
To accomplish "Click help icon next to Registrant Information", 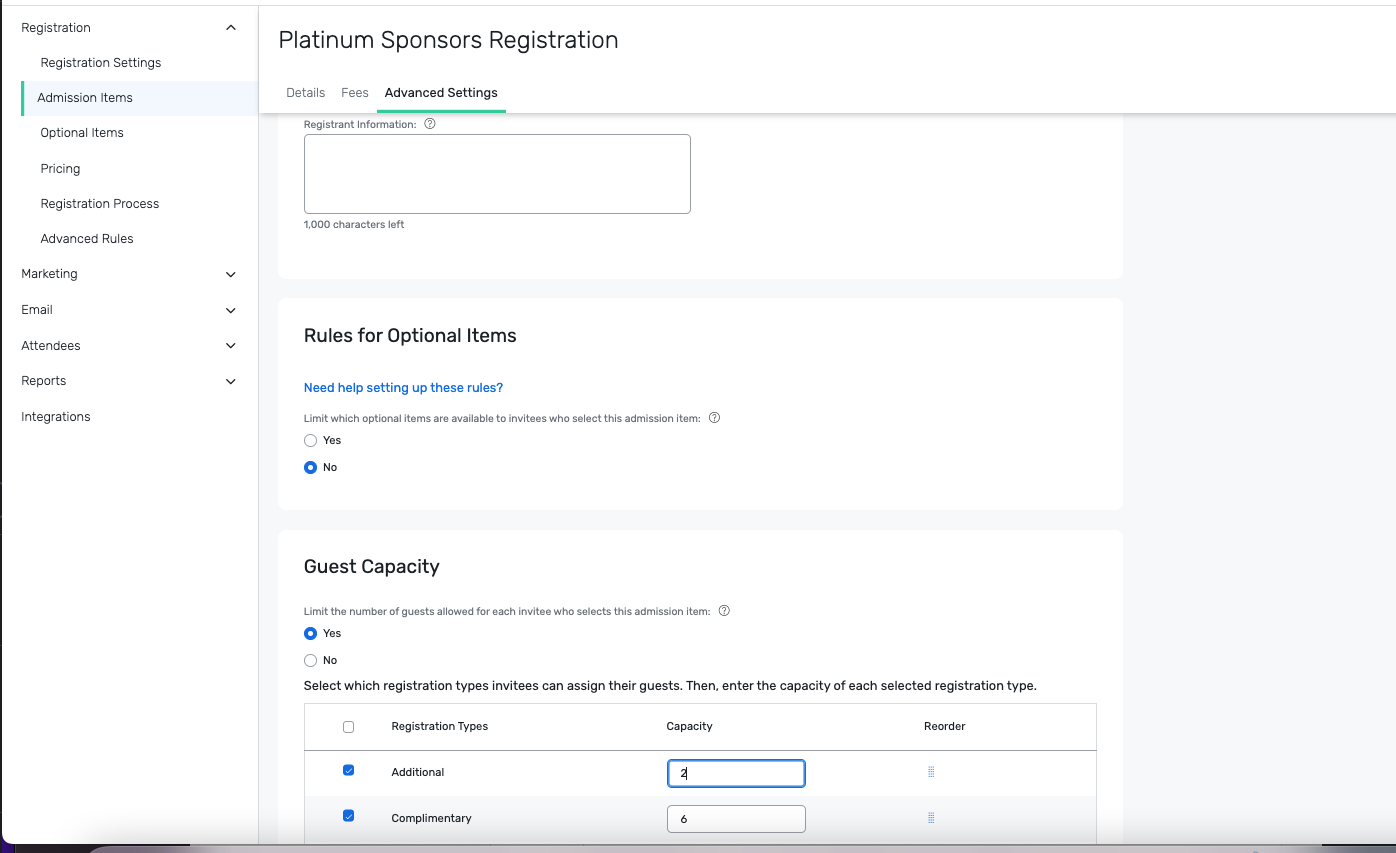I will [430, 125].
